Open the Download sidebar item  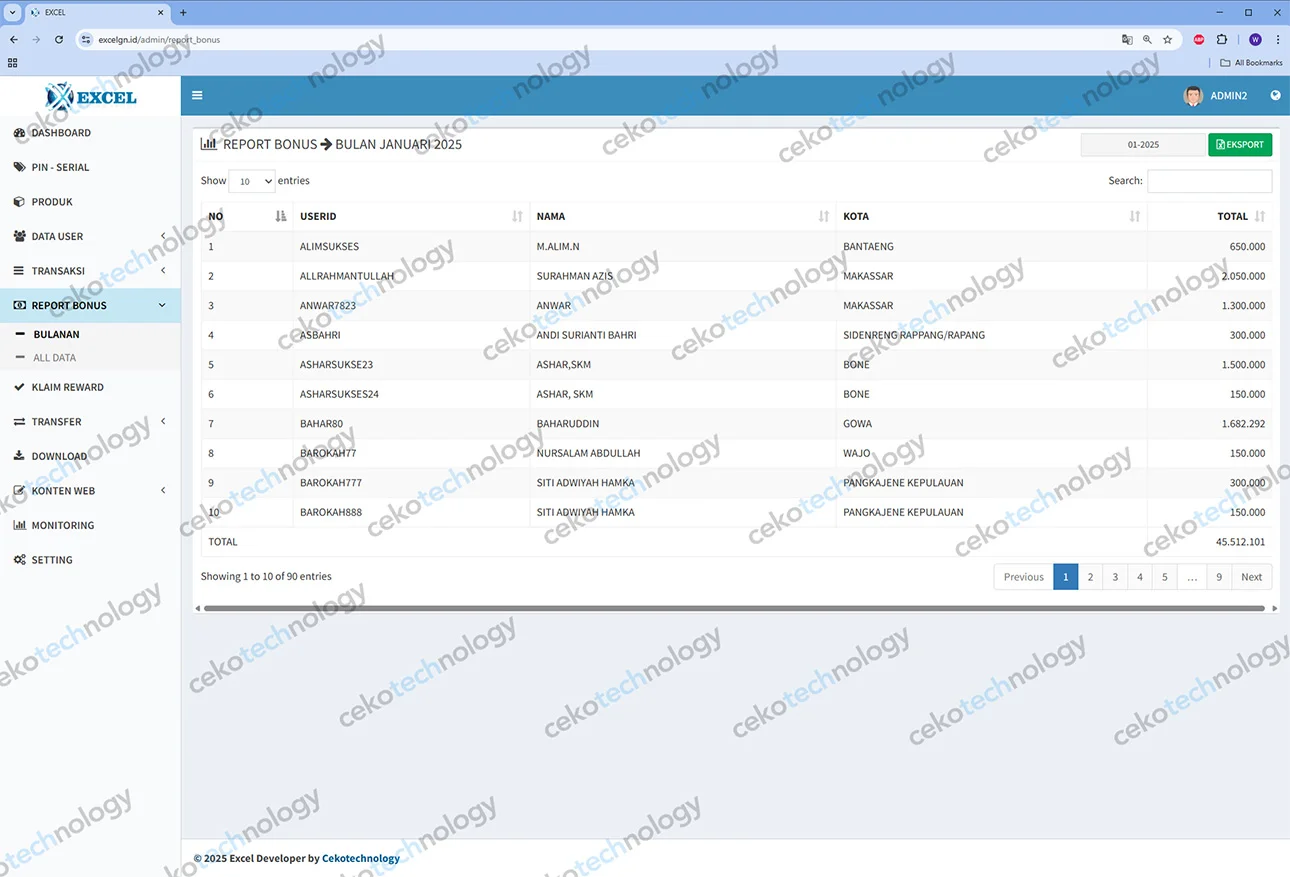(x=59, y=457)
